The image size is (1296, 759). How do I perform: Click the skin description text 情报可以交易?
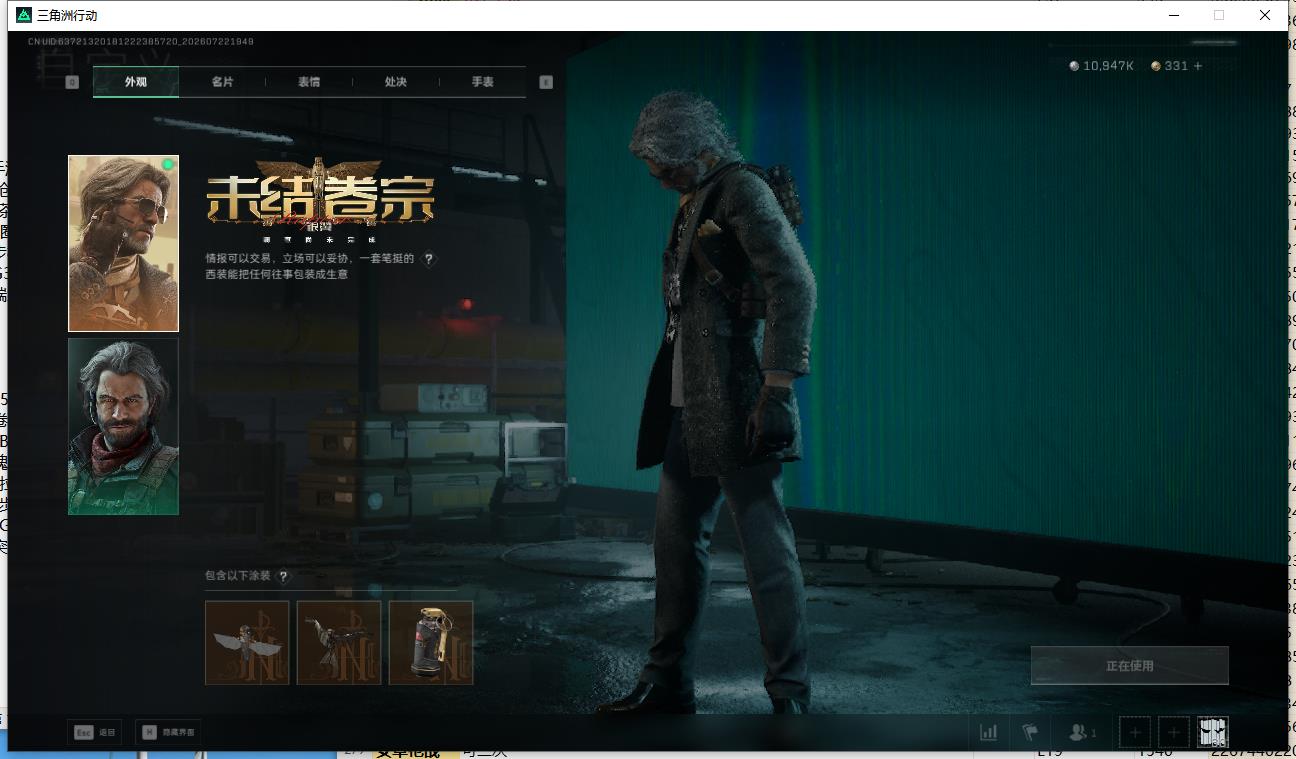310,266
